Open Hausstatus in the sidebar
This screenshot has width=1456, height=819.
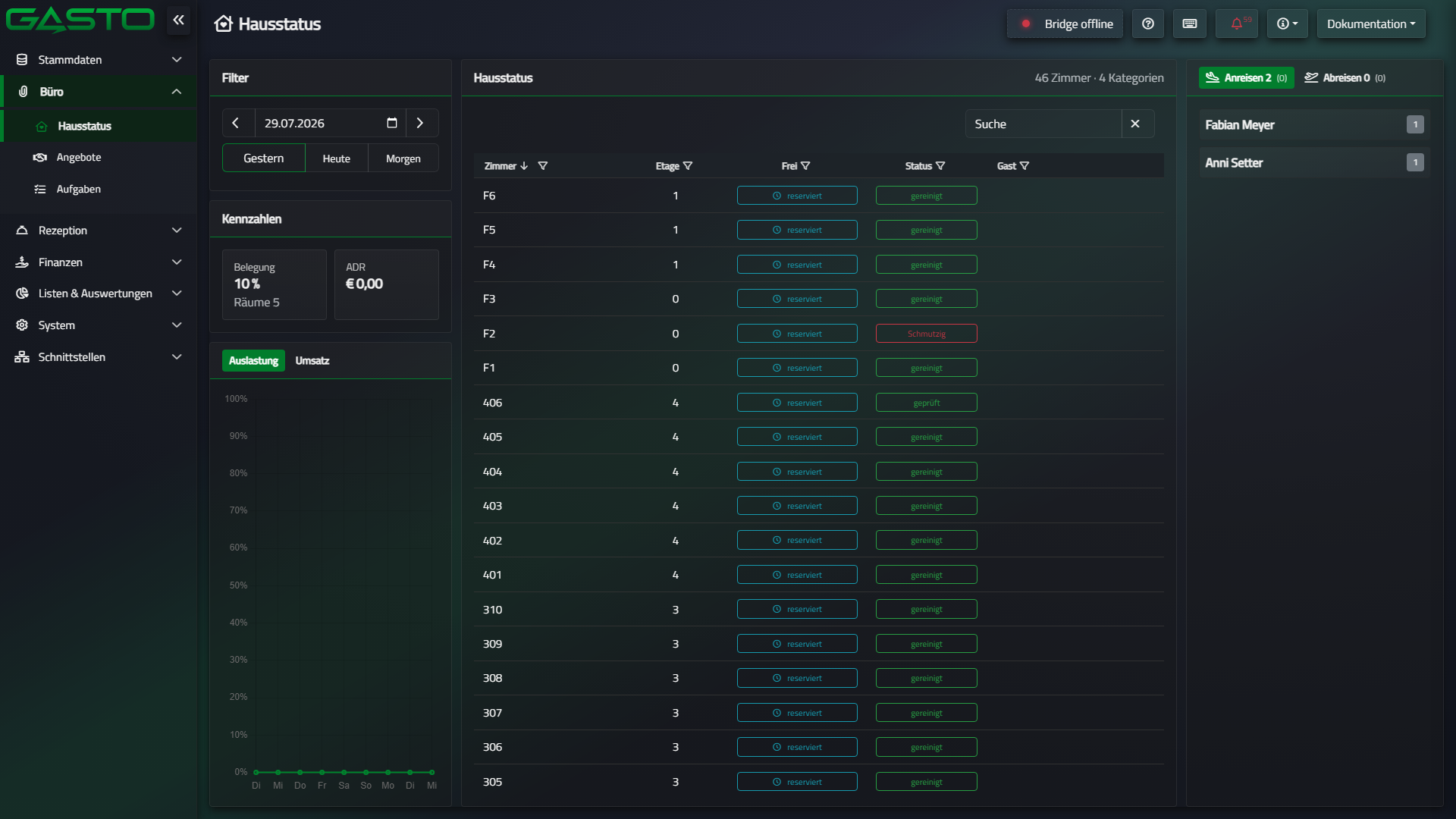point(99,126)
